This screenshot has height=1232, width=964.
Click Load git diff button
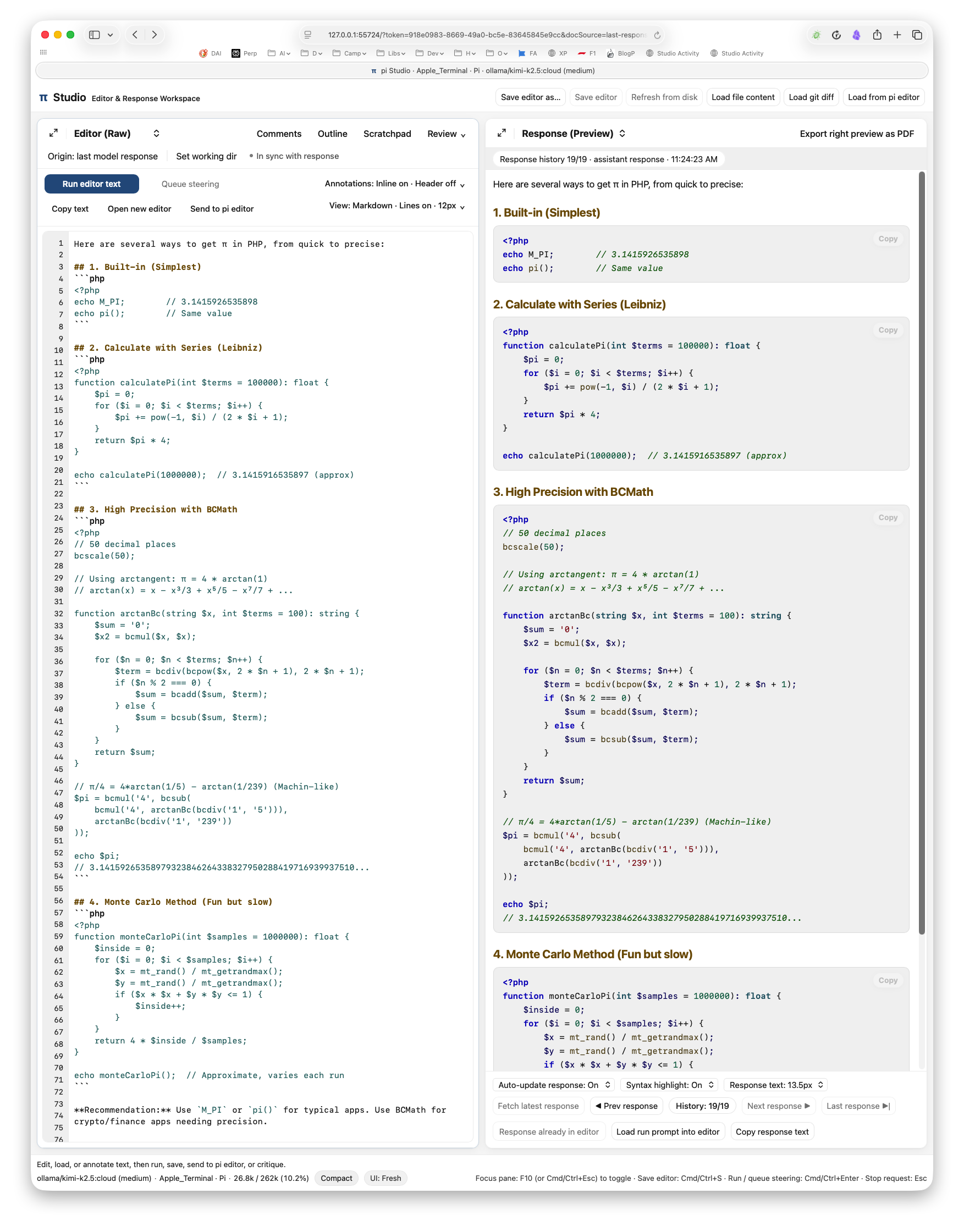point(811,97)
